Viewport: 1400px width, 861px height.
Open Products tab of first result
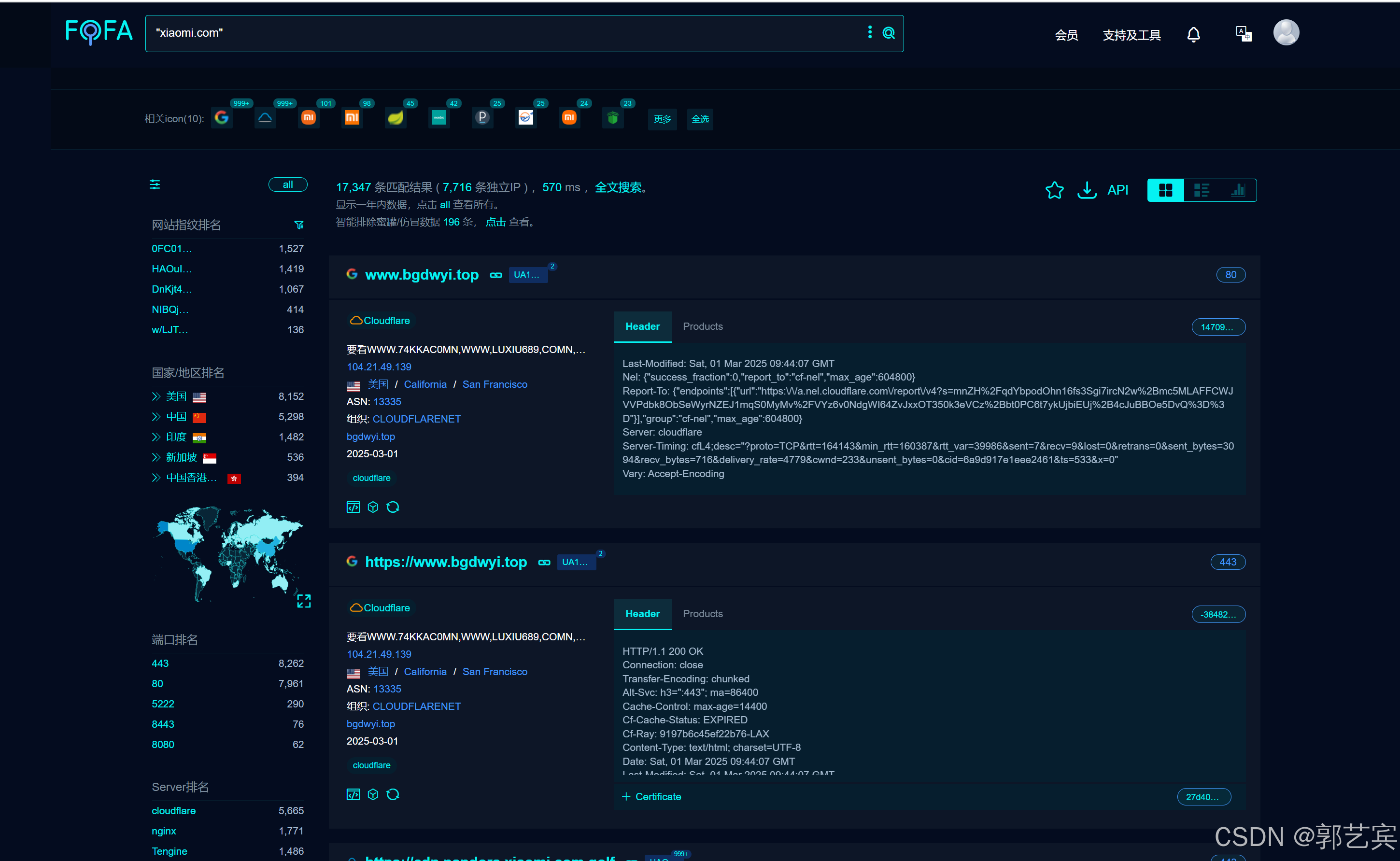pos(702,326)
